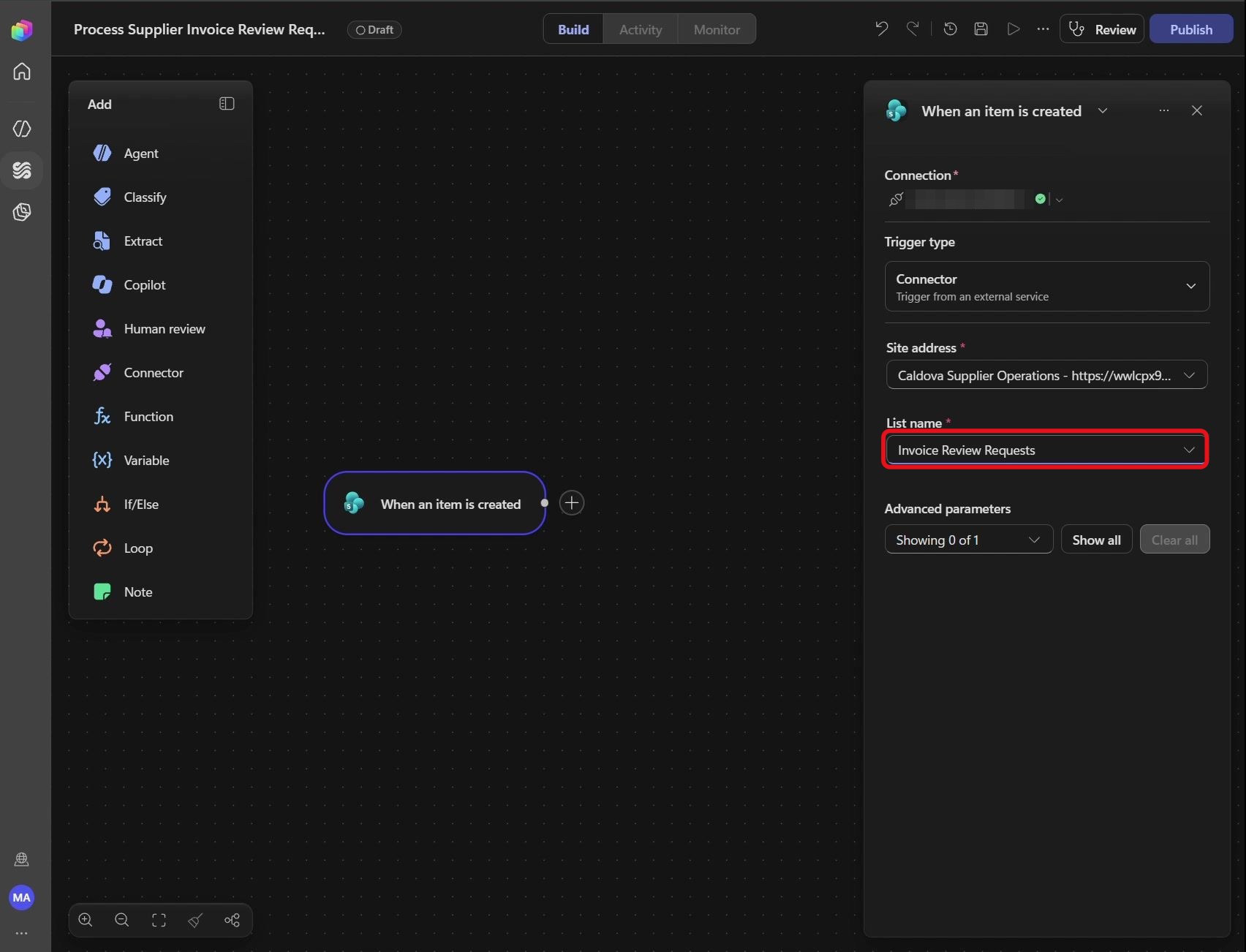
Task: Open the agents icon in the left sidebar
Action: pyautogui.click(x=22, y=129)
